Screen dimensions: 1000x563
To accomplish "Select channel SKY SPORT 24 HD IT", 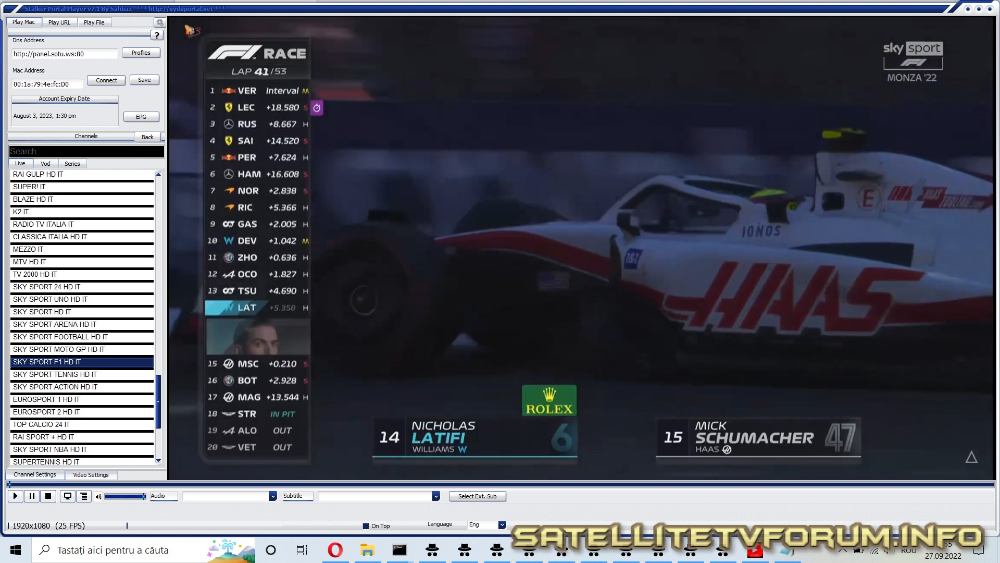I will pyautogui.click(x=82, y=287).
